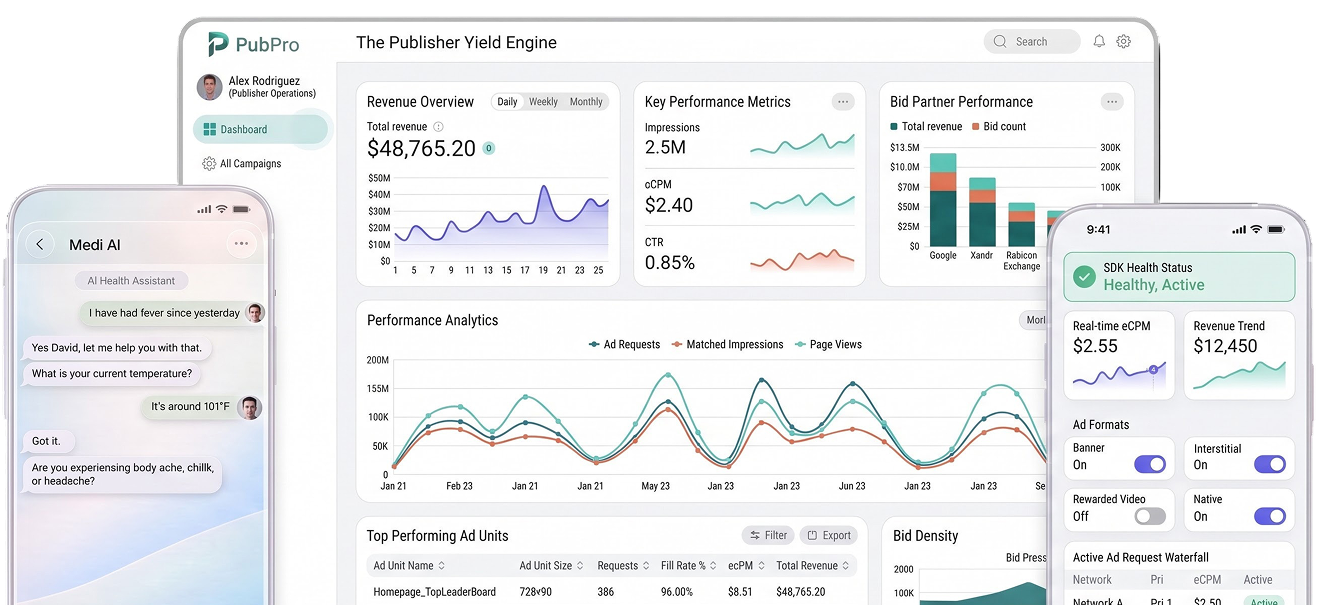Click Total revenue info icon
The width and height of the screenshot is (1320, 605).
(438, 127)
